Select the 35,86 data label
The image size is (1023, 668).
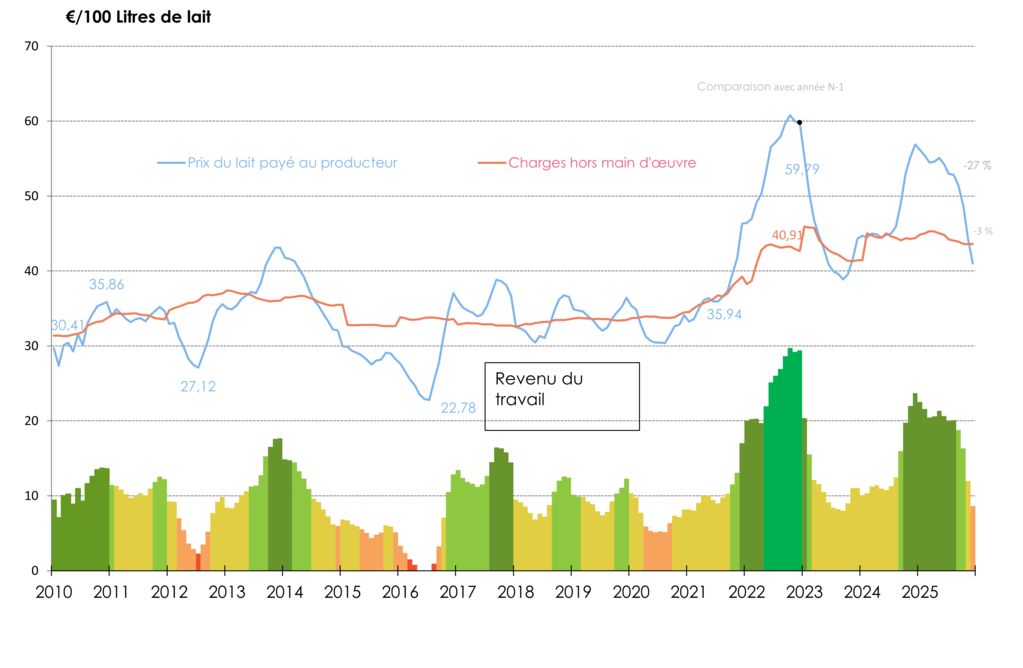106,284
